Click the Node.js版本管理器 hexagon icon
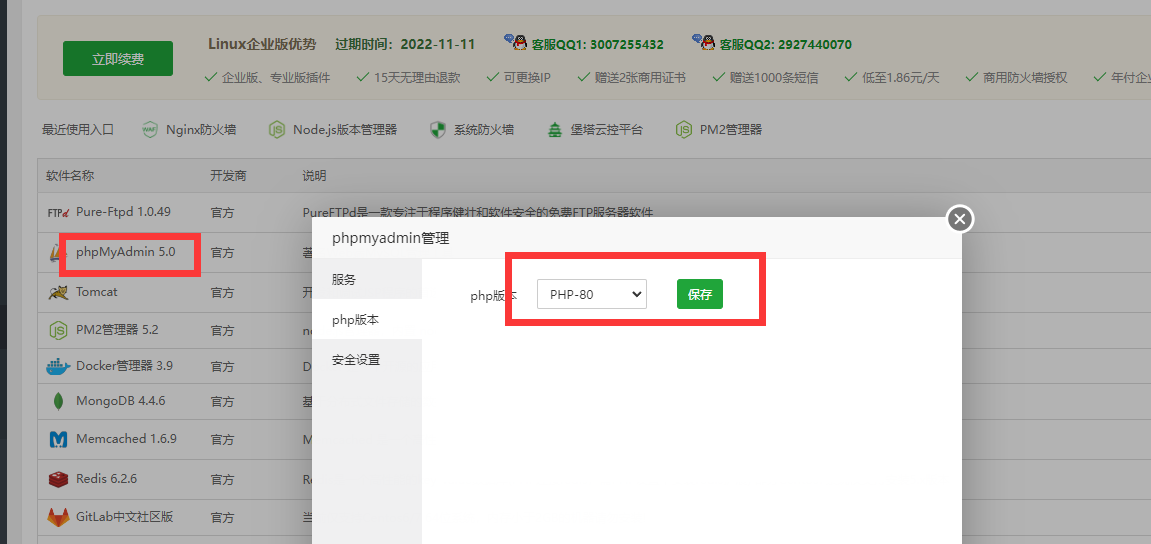Image resolution: width=1151 pixels, height=544 pixels. coord(277,130)
